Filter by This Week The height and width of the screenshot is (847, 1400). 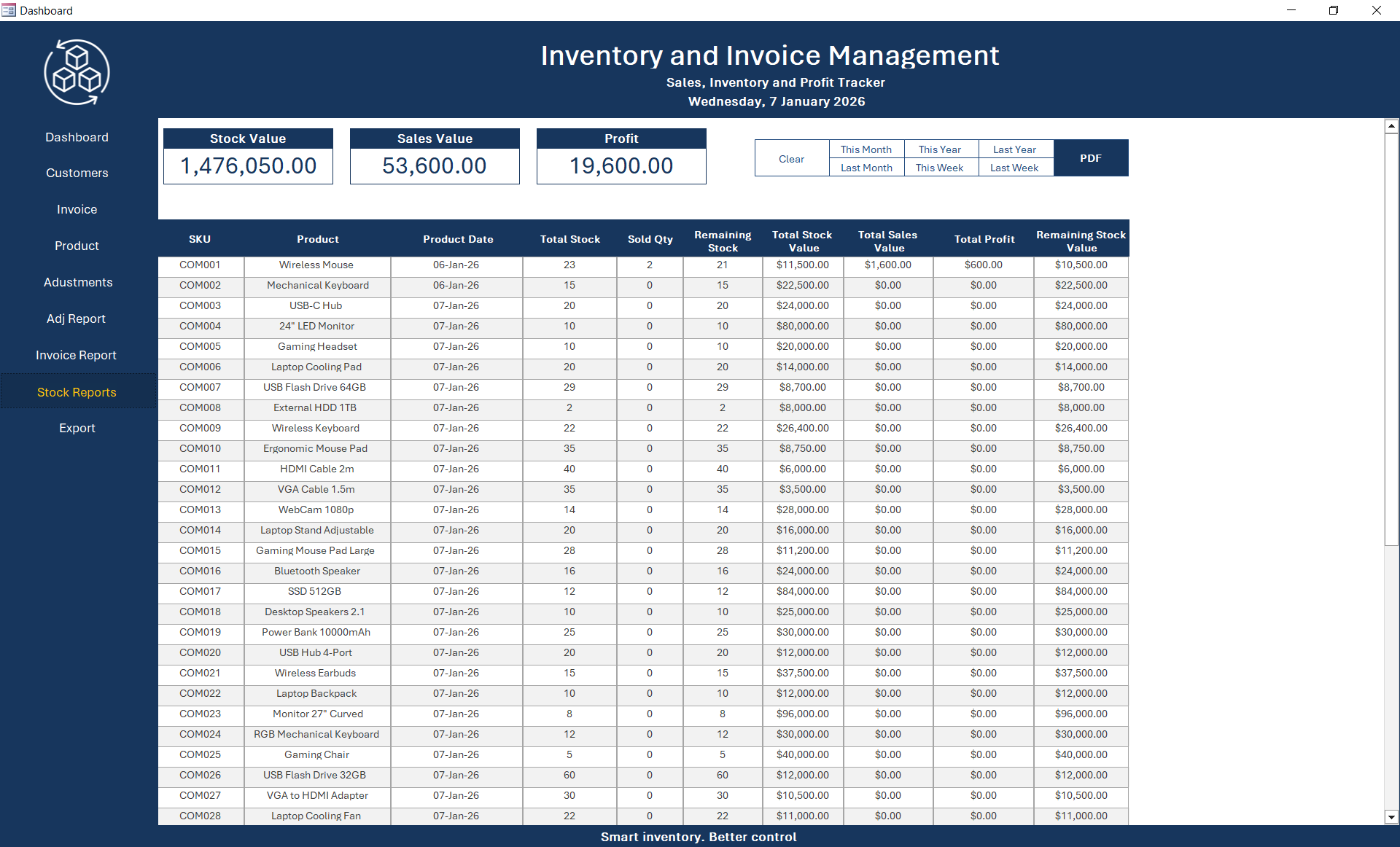click(x=941, y=168)
